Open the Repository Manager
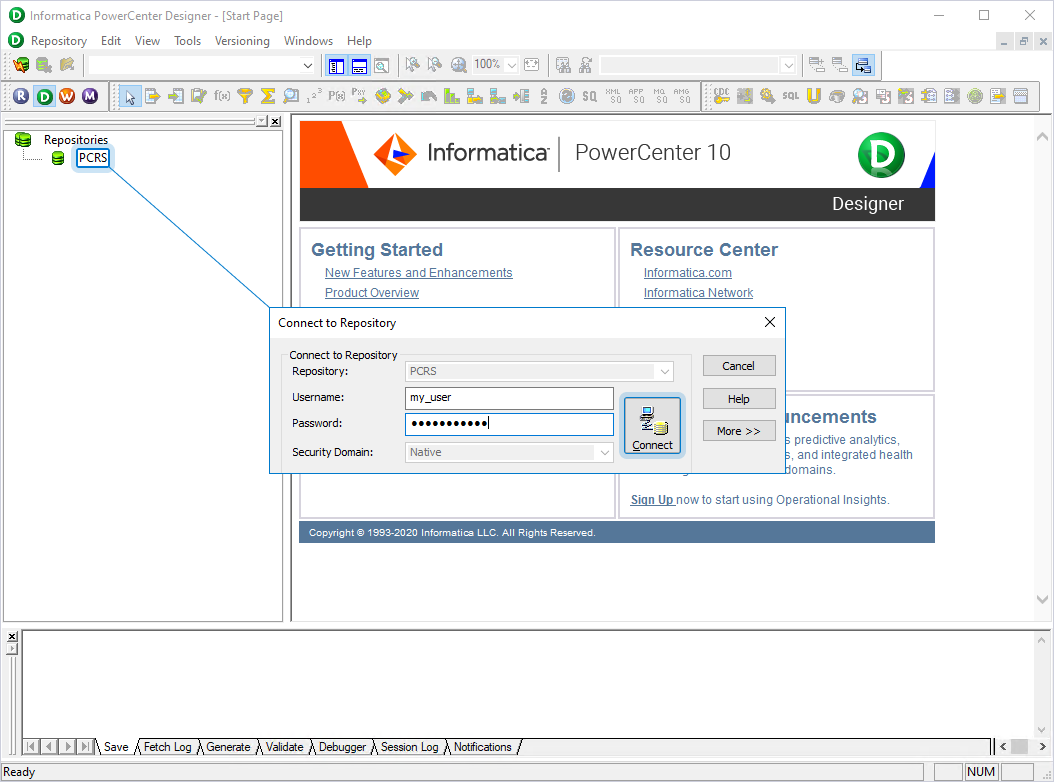 20,96
